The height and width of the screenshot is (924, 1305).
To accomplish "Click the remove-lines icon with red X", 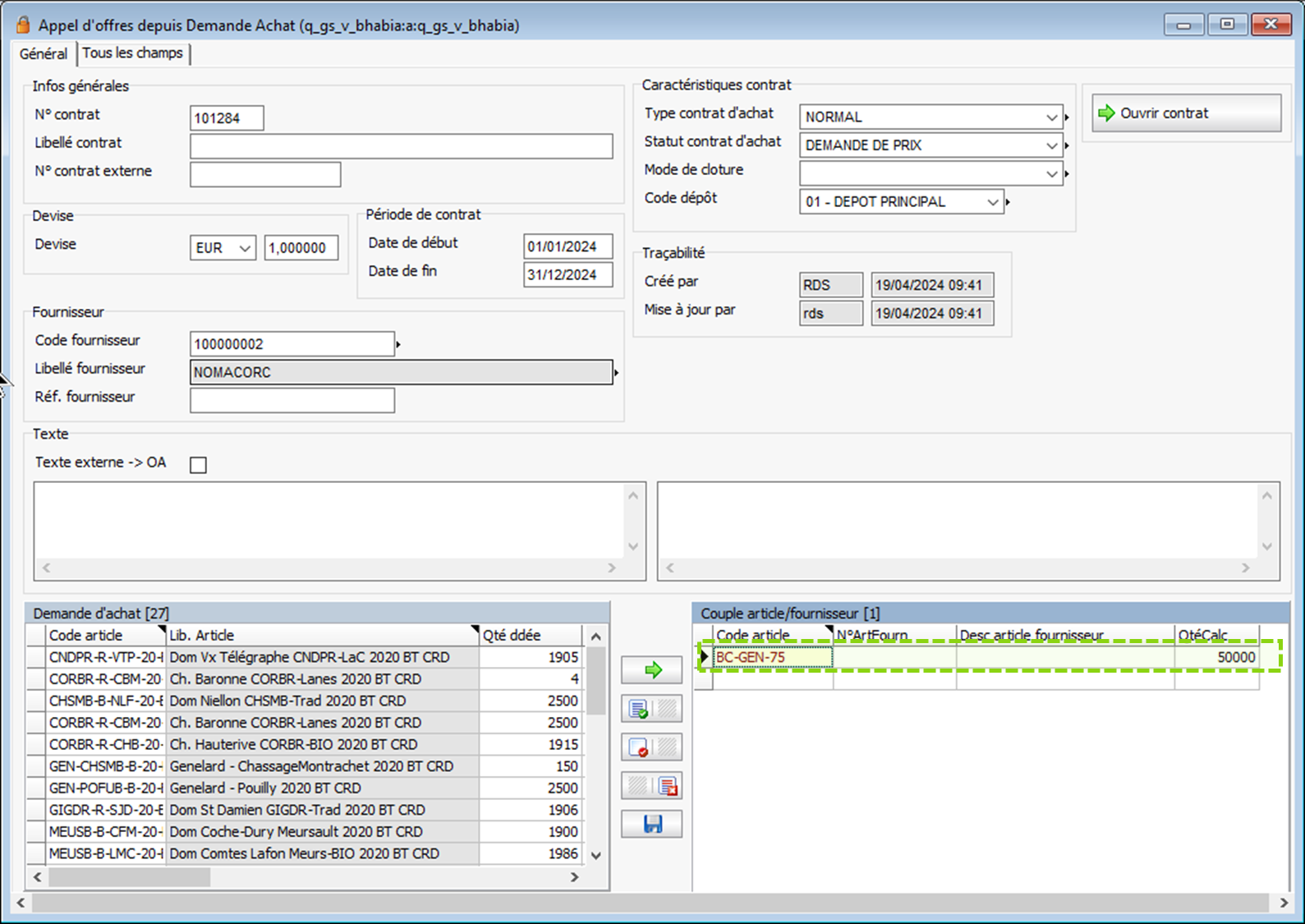I will [667, 786].
